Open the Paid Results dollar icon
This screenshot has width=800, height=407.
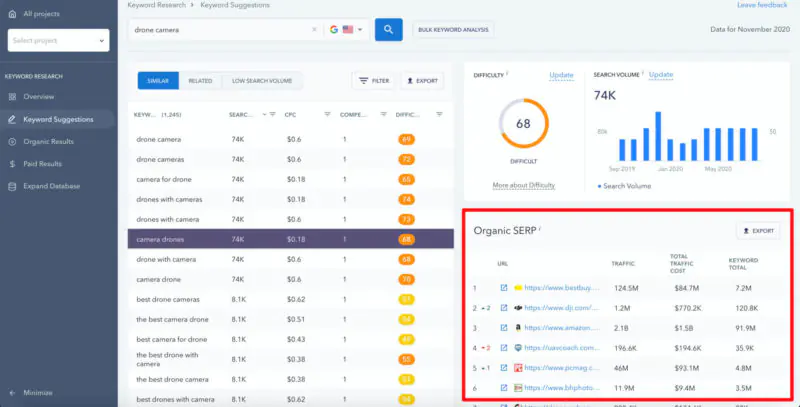coord(12,164)
